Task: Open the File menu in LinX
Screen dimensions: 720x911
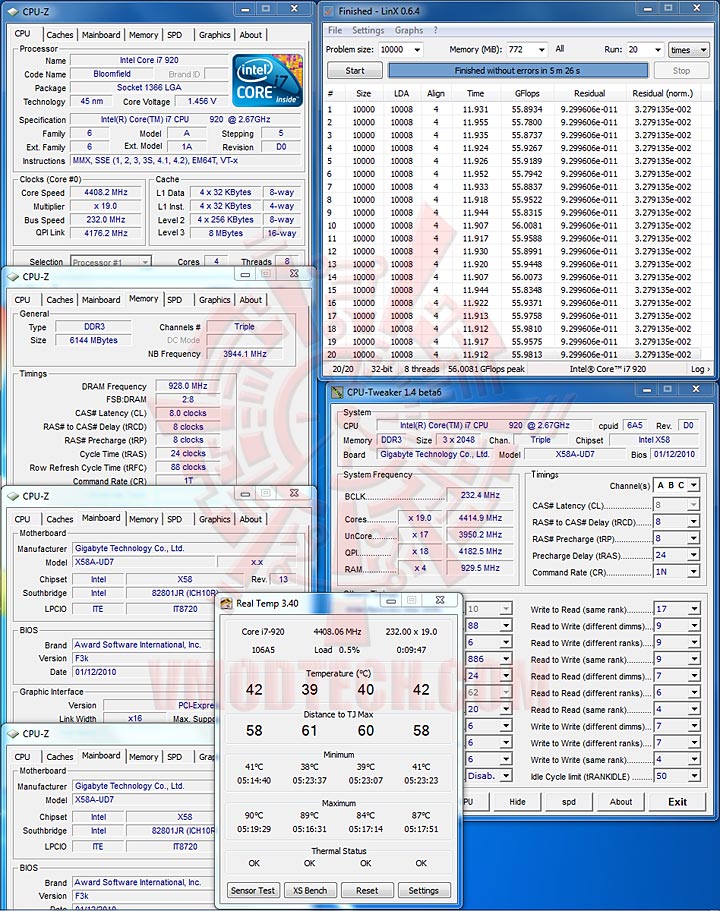Action: click(335, 30)
